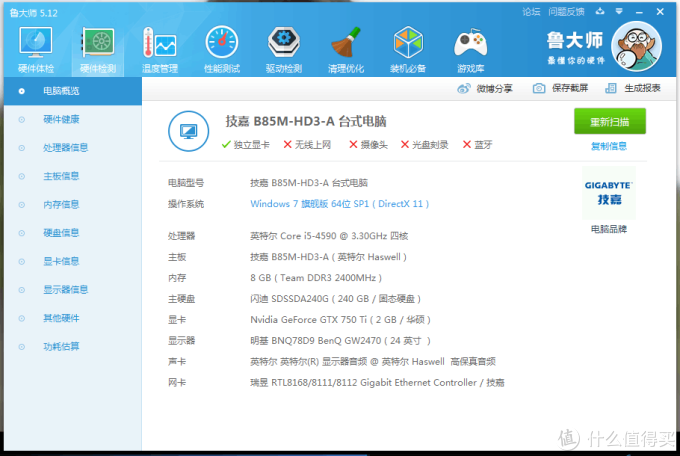Launch 性能测试 performance test gauge icon

(x=222, y=49)
